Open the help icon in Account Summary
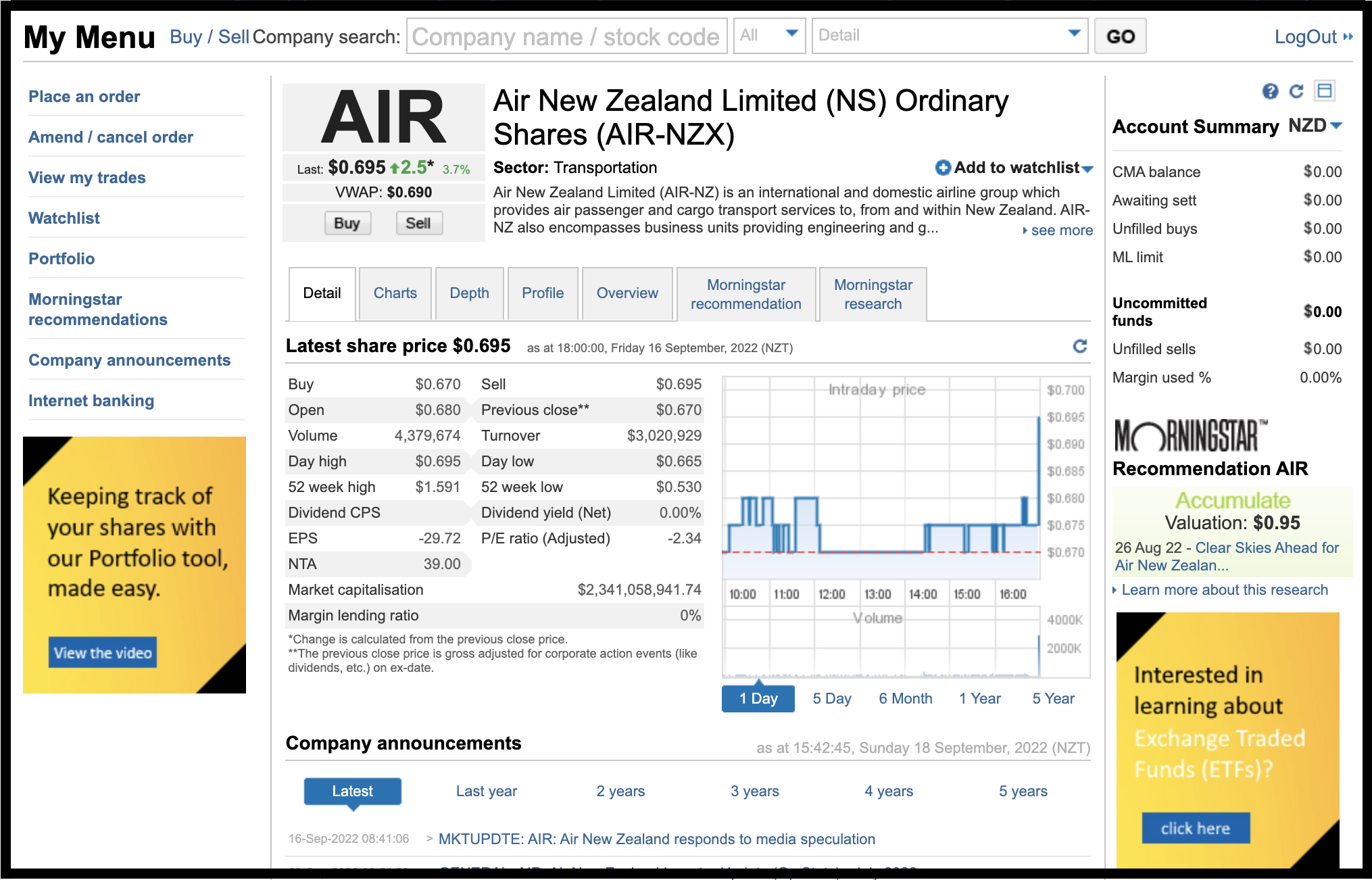The height and width of the screenshot is (880, 1372). (x=1270, y=91)
